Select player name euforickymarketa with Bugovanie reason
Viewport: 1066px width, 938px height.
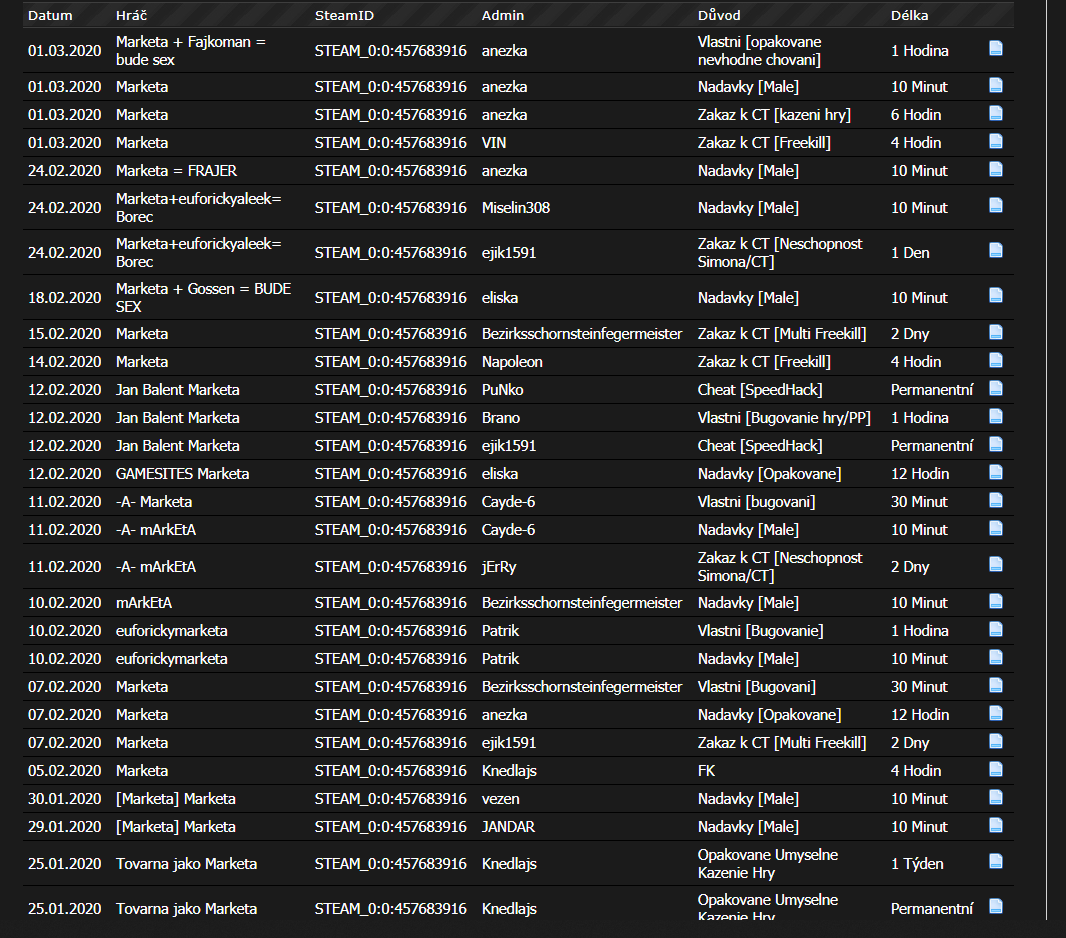pyautogui.click(x=171, y=630)
